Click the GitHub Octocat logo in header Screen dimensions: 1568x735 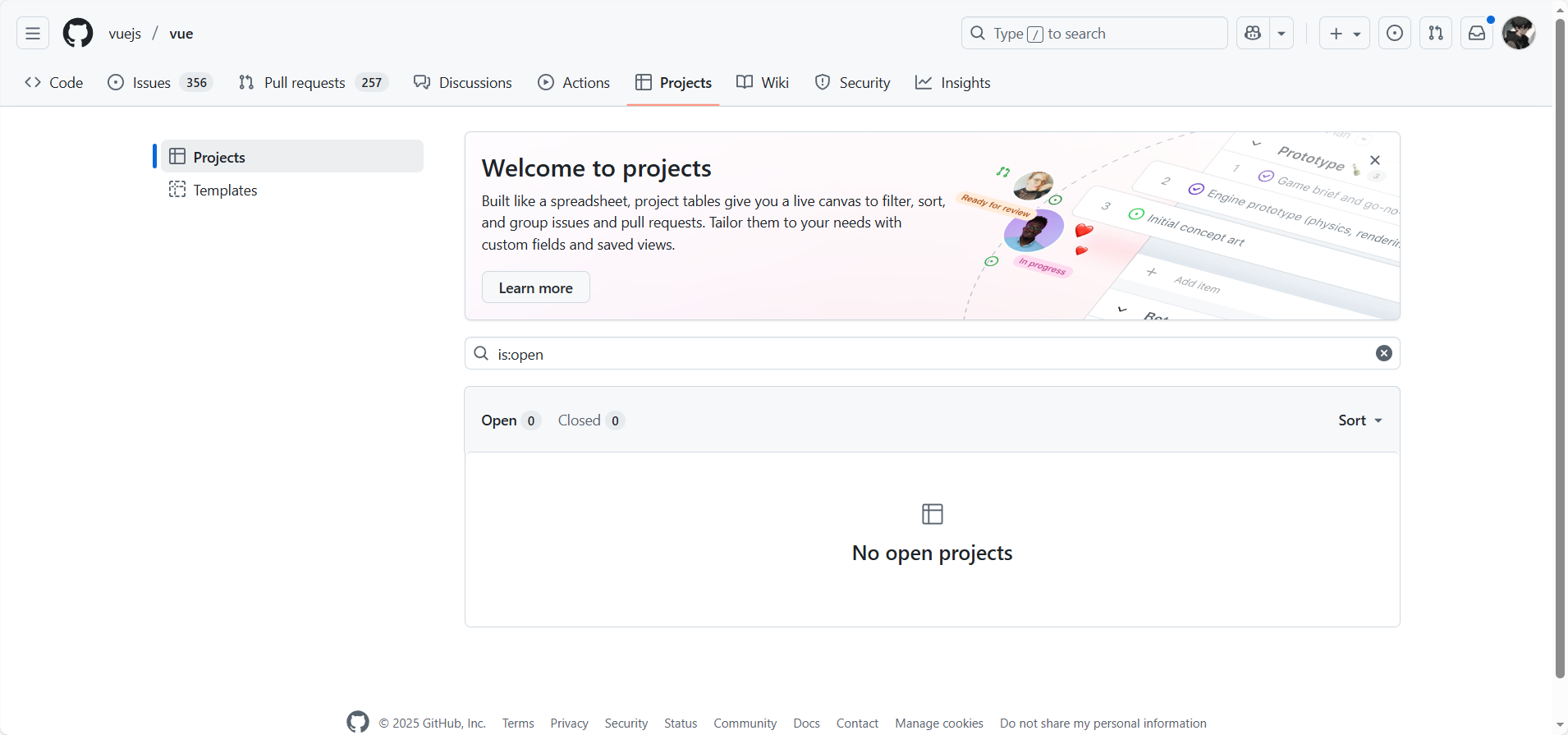[x=78, y=34]
